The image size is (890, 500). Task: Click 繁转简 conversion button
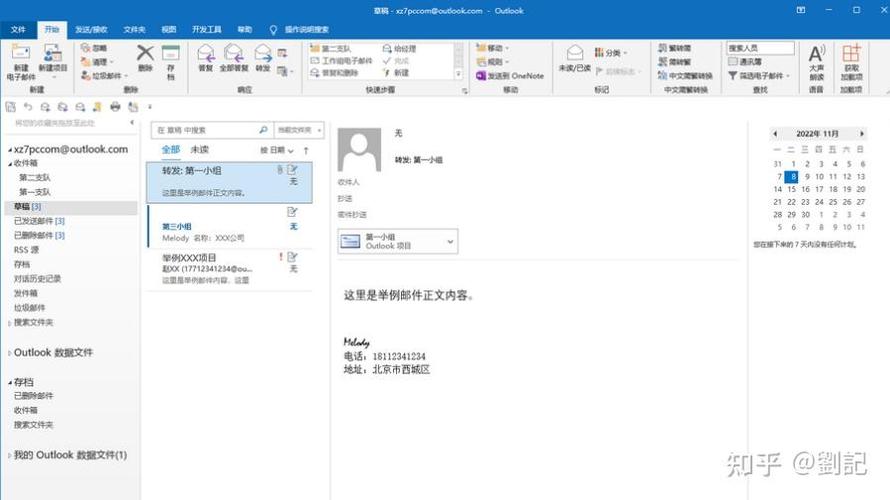pos(675,48)
